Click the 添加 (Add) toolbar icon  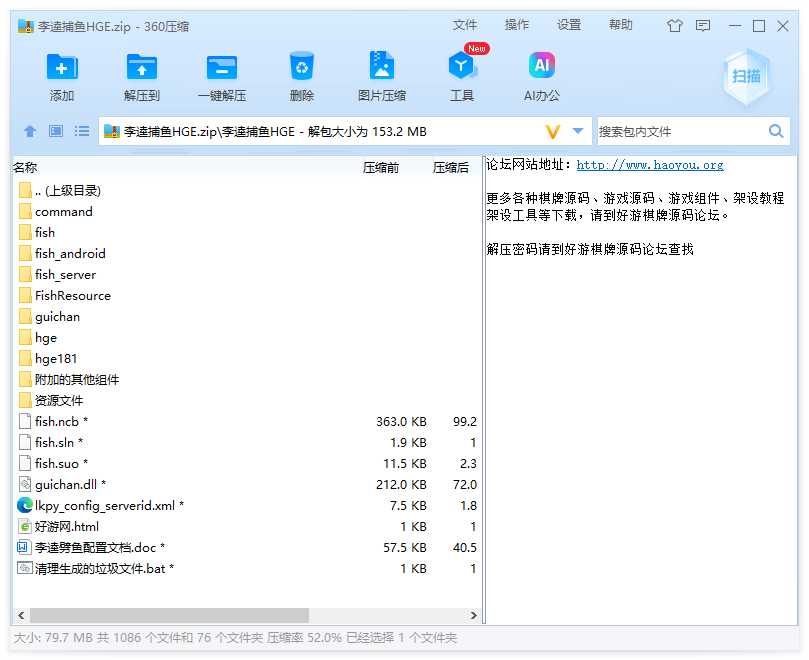point(62,68)
